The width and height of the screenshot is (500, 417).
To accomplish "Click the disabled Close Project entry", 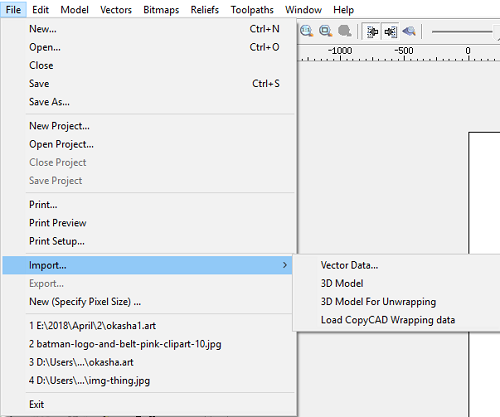I will [148, 162].
